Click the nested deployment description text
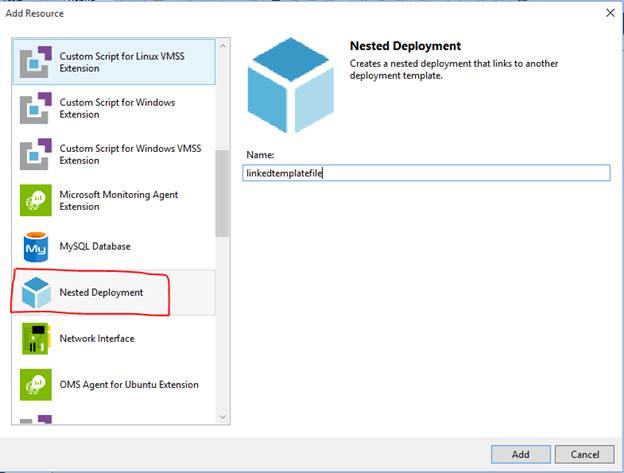Image resolution: width=624 pixels, height=473 pixels. point(454,70)
